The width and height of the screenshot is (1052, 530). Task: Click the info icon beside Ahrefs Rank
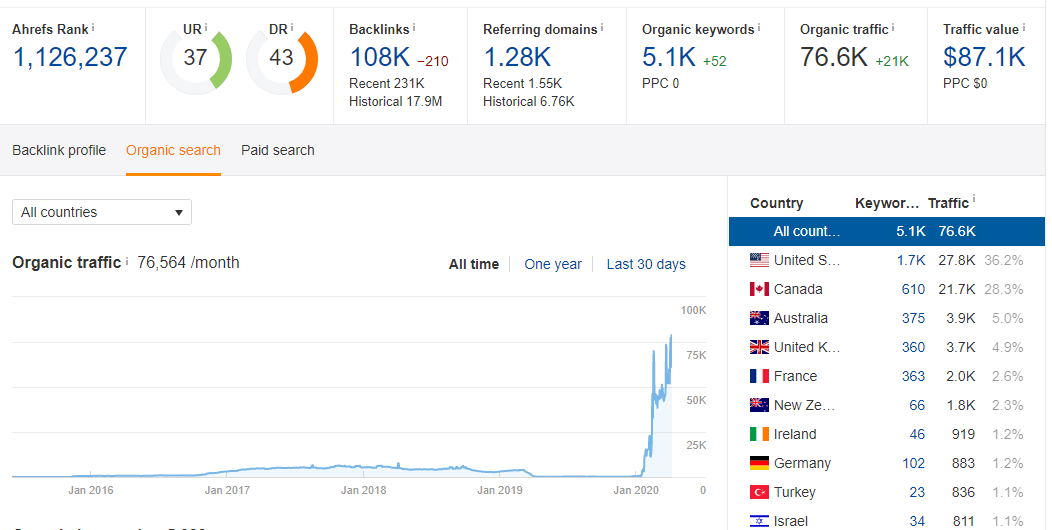(x=93, y=26)
